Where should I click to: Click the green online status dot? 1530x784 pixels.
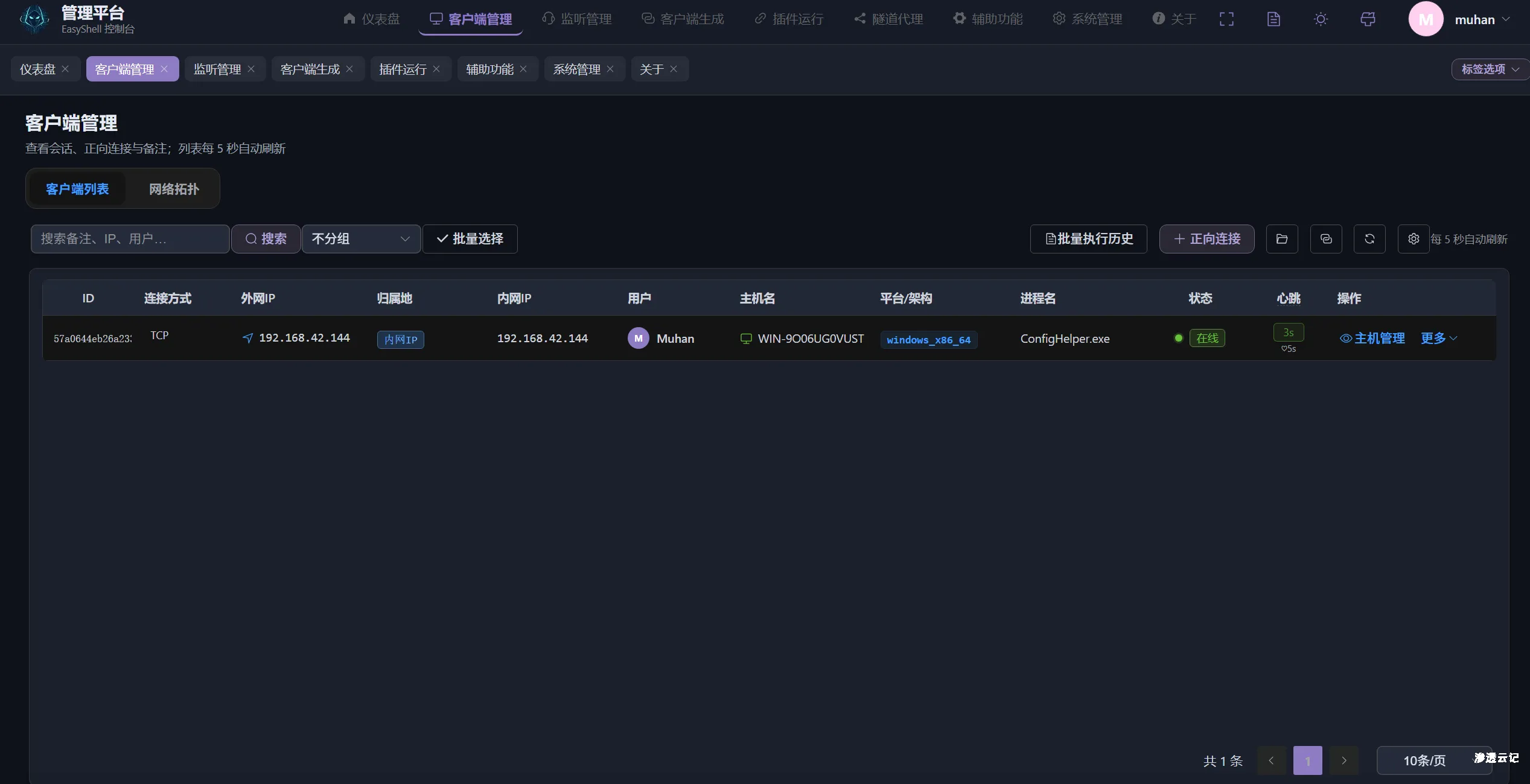click(x=1178, y=338)
